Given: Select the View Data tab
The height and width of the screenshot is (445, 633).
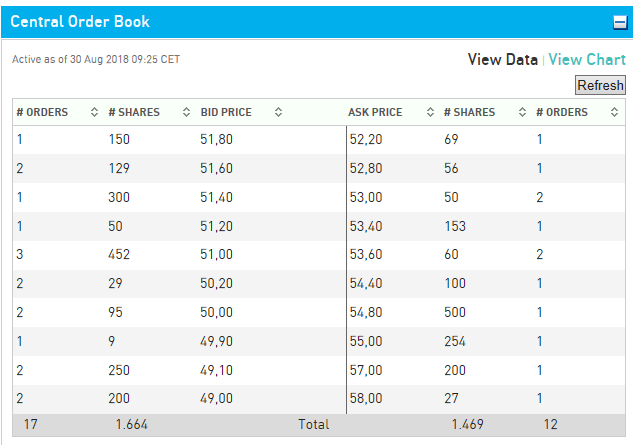Looking at the screenshot, I should pos(502,60).
